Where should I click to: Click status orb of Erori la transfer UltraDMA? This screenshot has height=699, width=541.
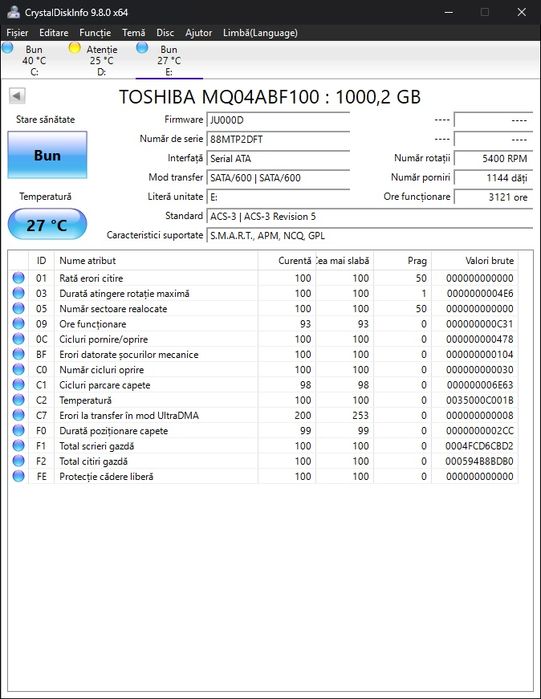click(x=18, y=415)
